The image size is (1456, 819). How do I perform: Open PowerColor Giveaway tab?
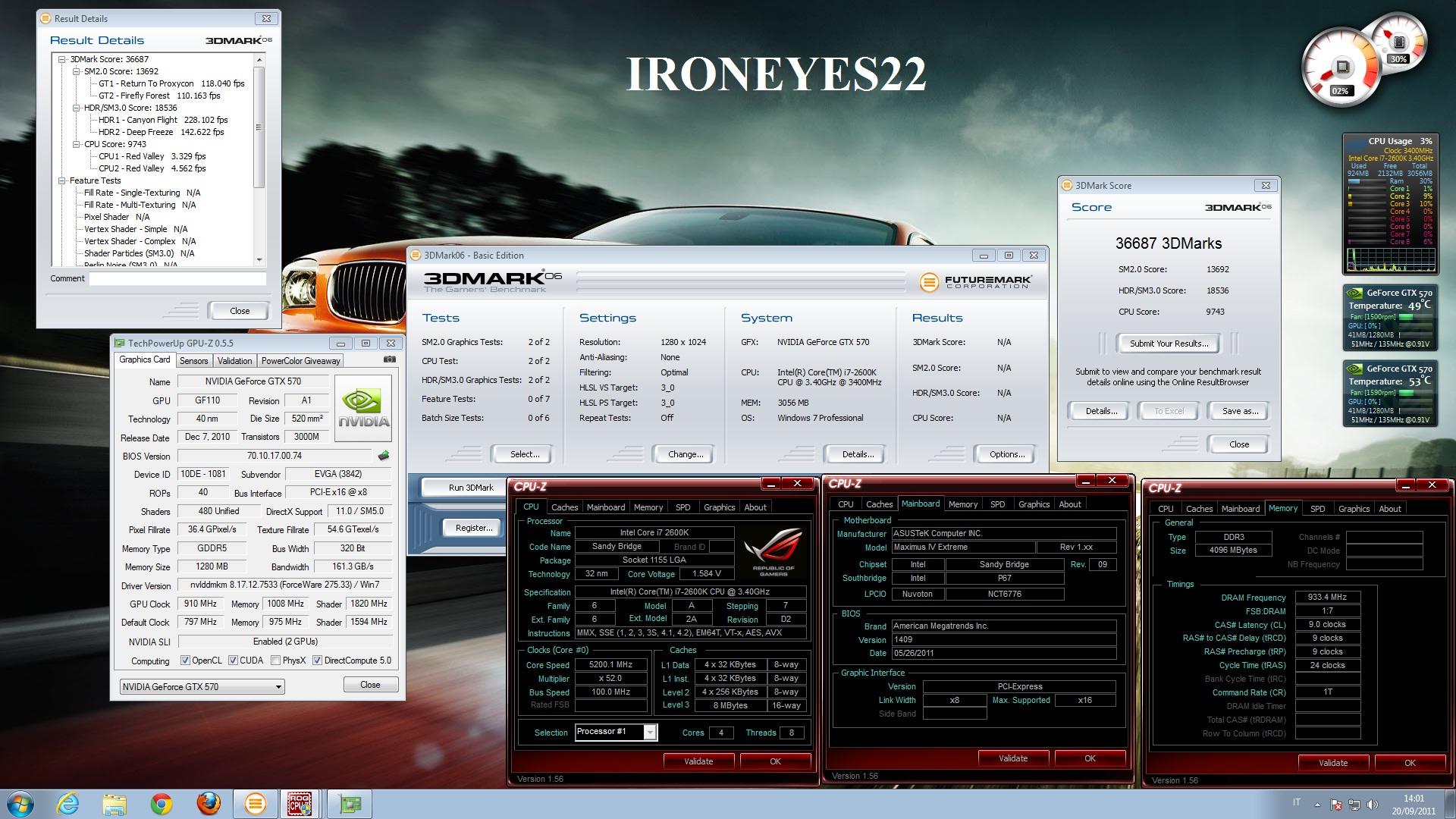pos(300,361)
